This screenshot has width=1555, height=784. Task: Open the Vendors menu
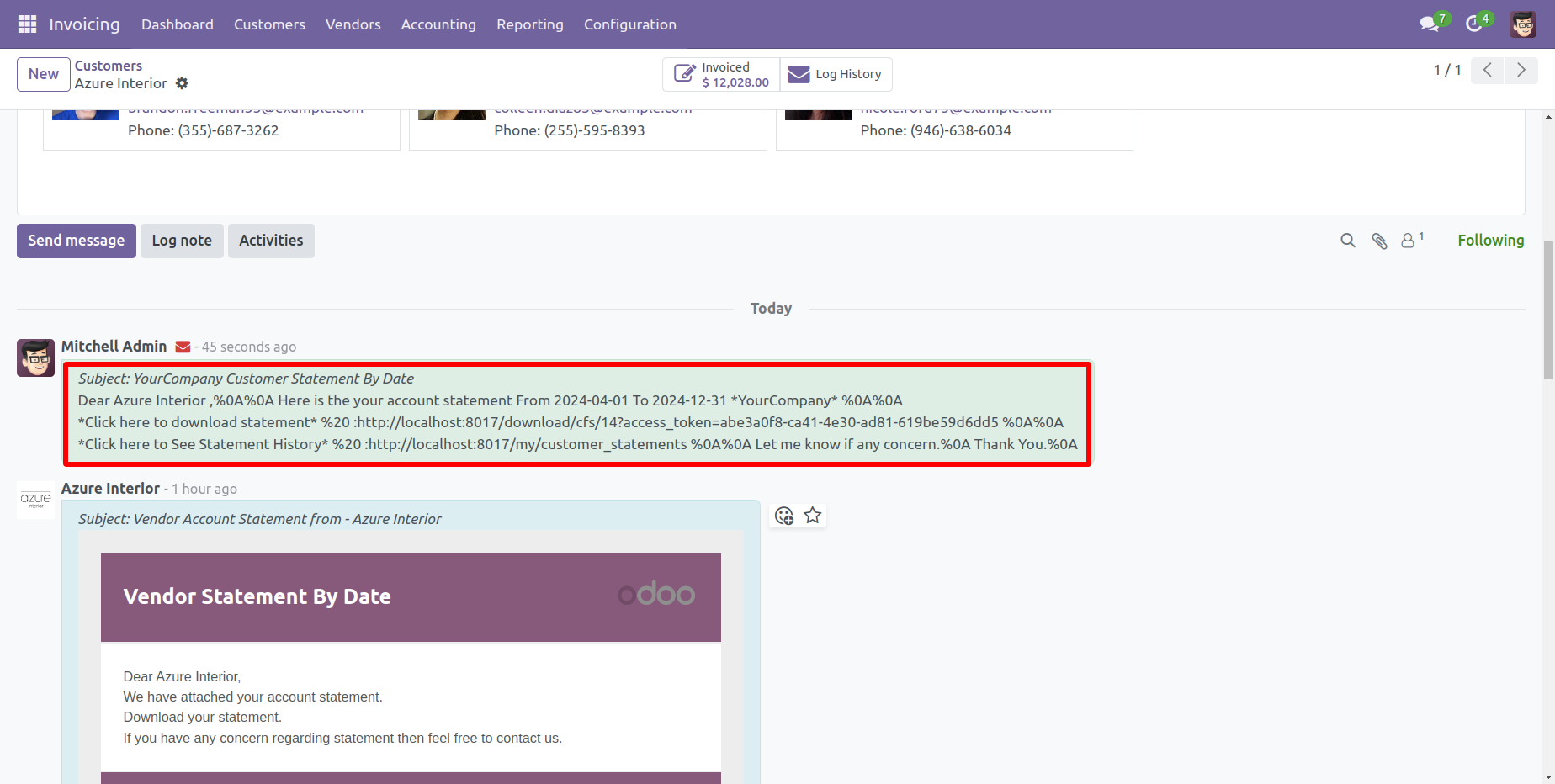coord(353,24)
